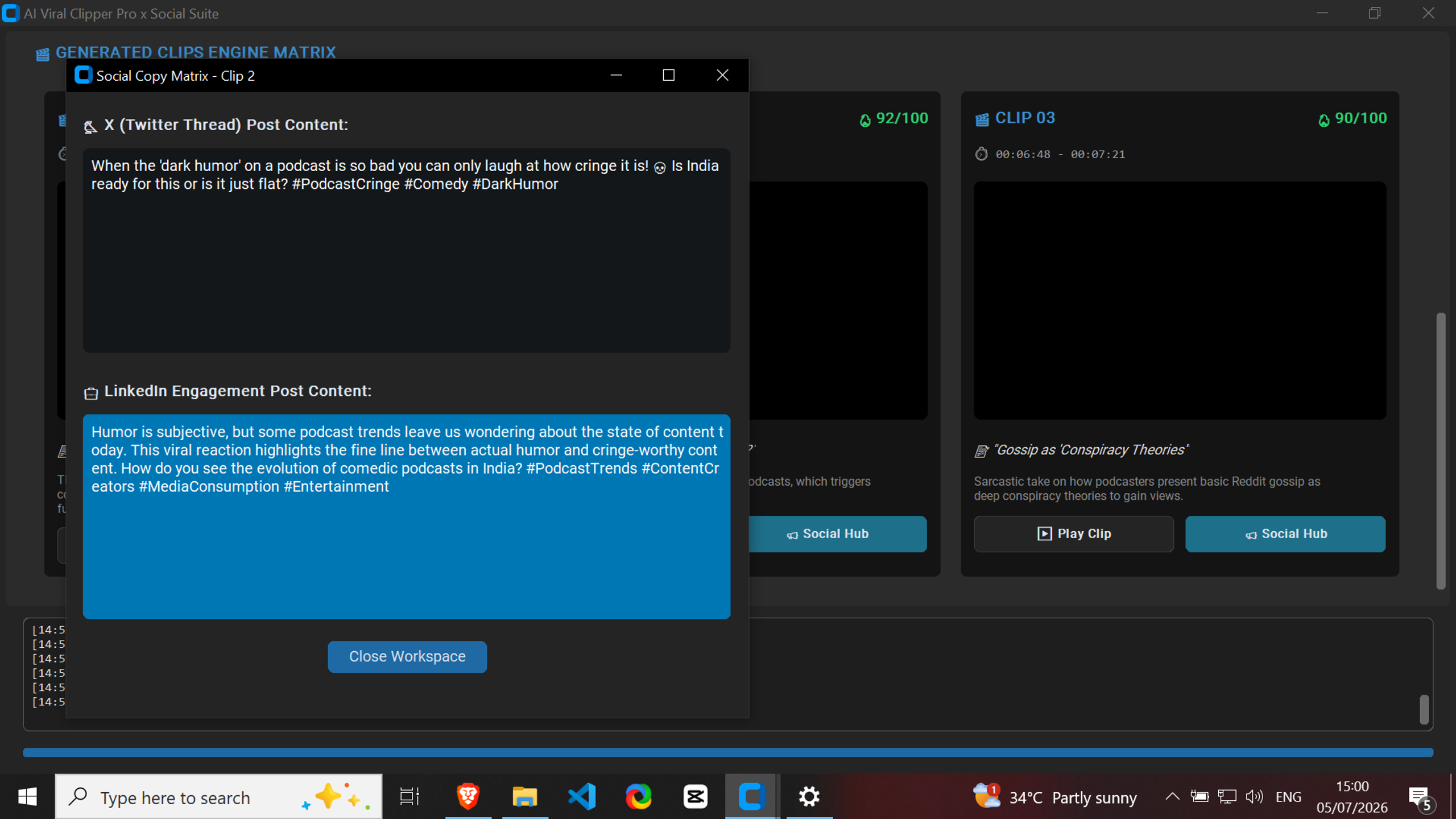Click the stopwatch icon on Clip 03 card
Viewport: 1456px width, 819px height.
coord(982,154)
